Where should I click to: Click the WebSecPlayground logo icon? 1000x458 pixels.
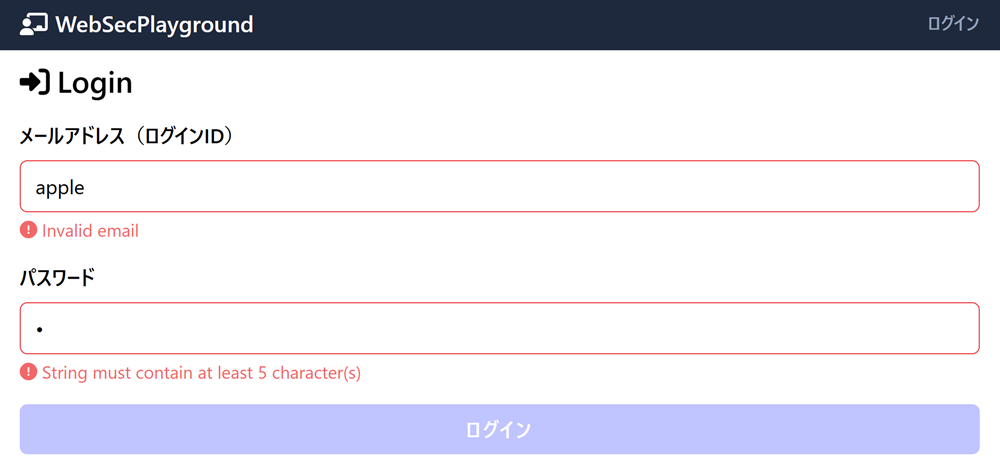tap(34, 24)
